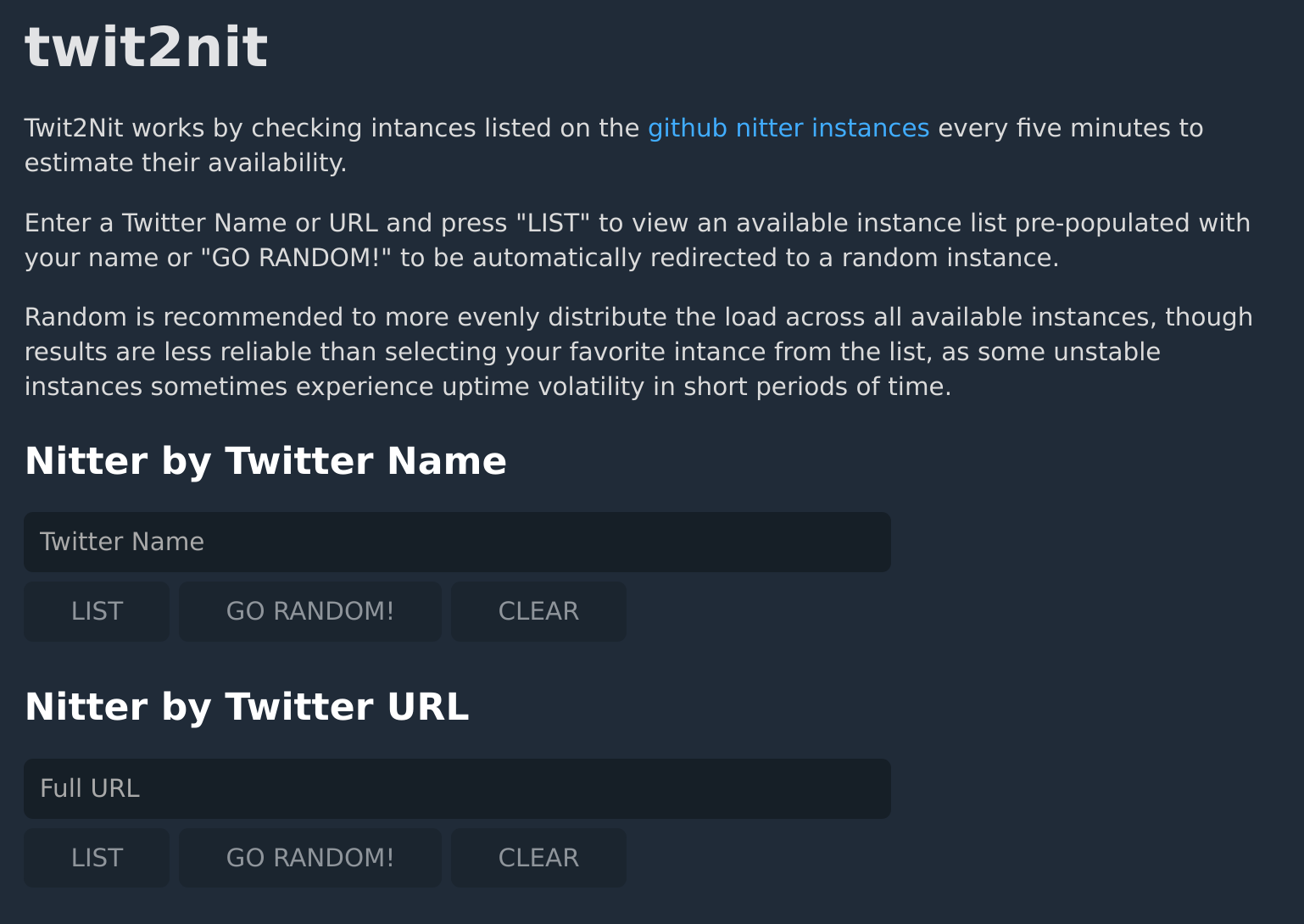1304x924 pixels.
Task: Click LIST under Nitter by Twitter Name
Action: point(96,611)
